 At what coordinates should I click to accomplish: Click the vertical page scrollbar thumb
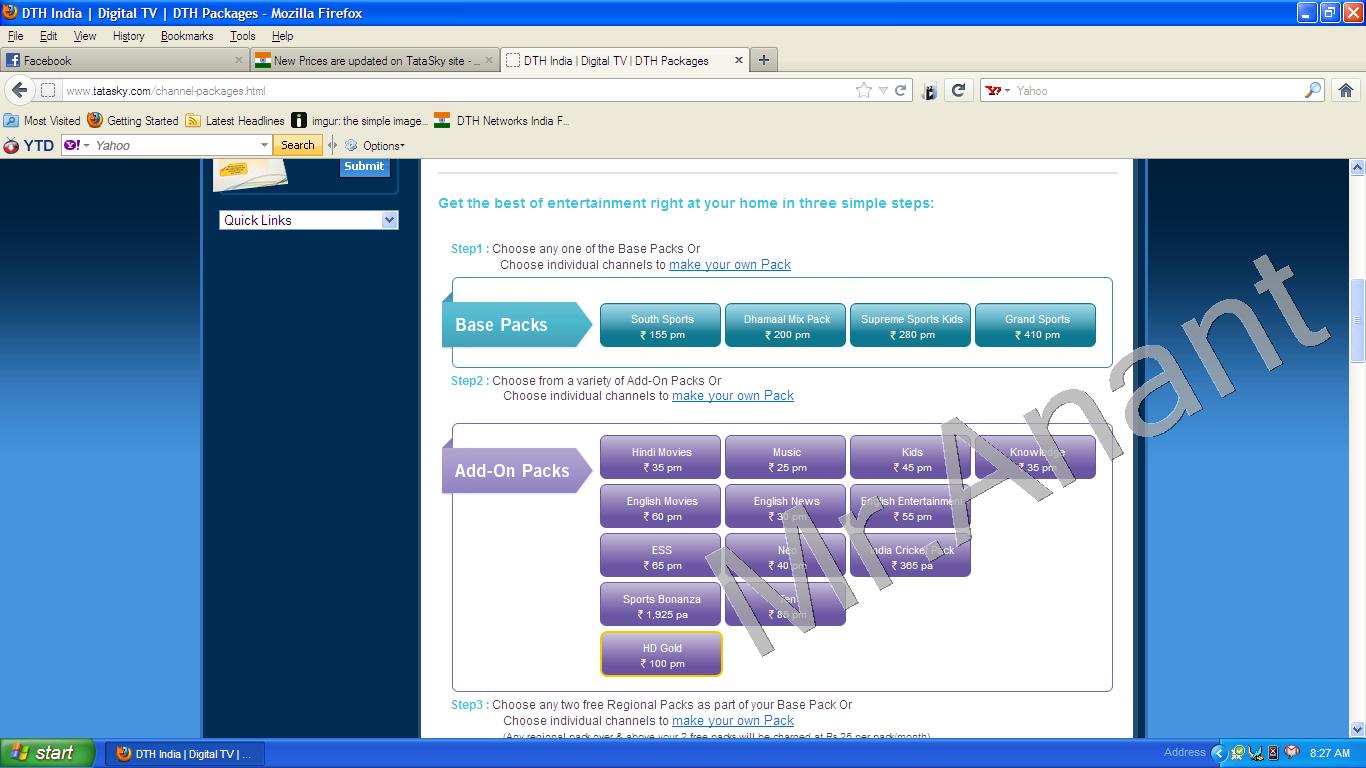pos(1357,320)
